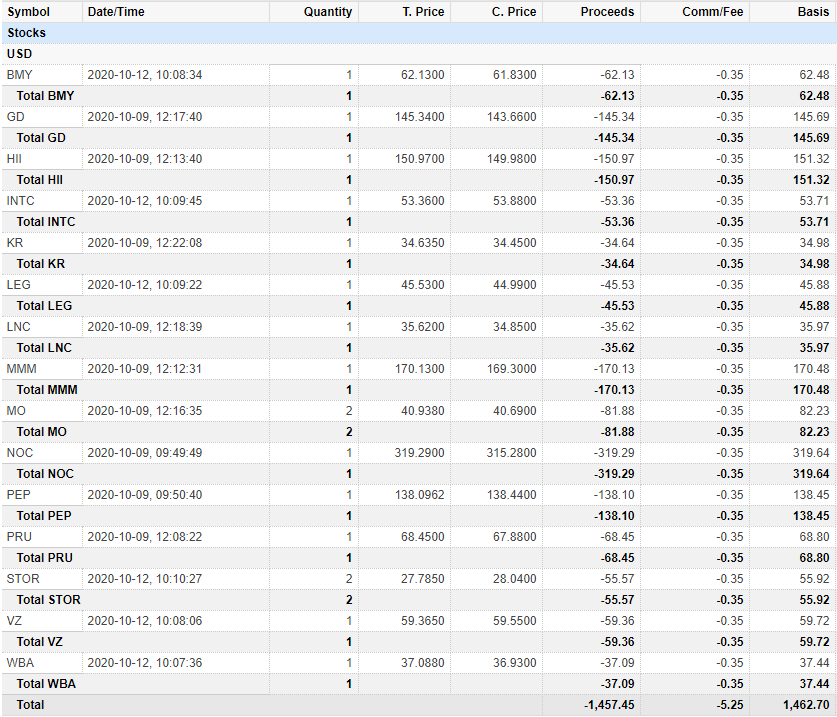Select the Total LNC label
Screen dimensions: 837x717
coord(44,348)
